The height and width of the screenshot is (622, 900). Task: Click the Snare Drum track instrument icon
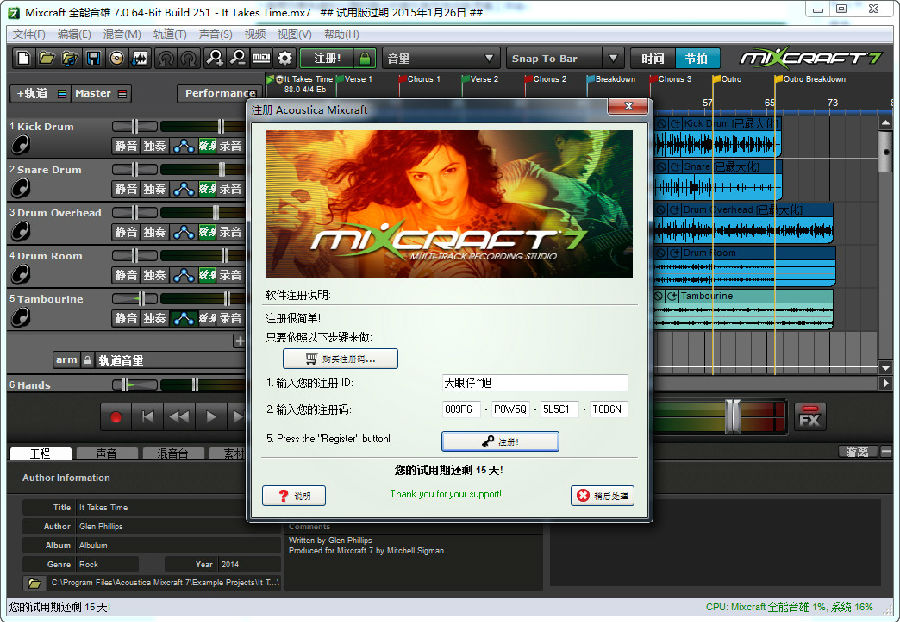(21, 188)
